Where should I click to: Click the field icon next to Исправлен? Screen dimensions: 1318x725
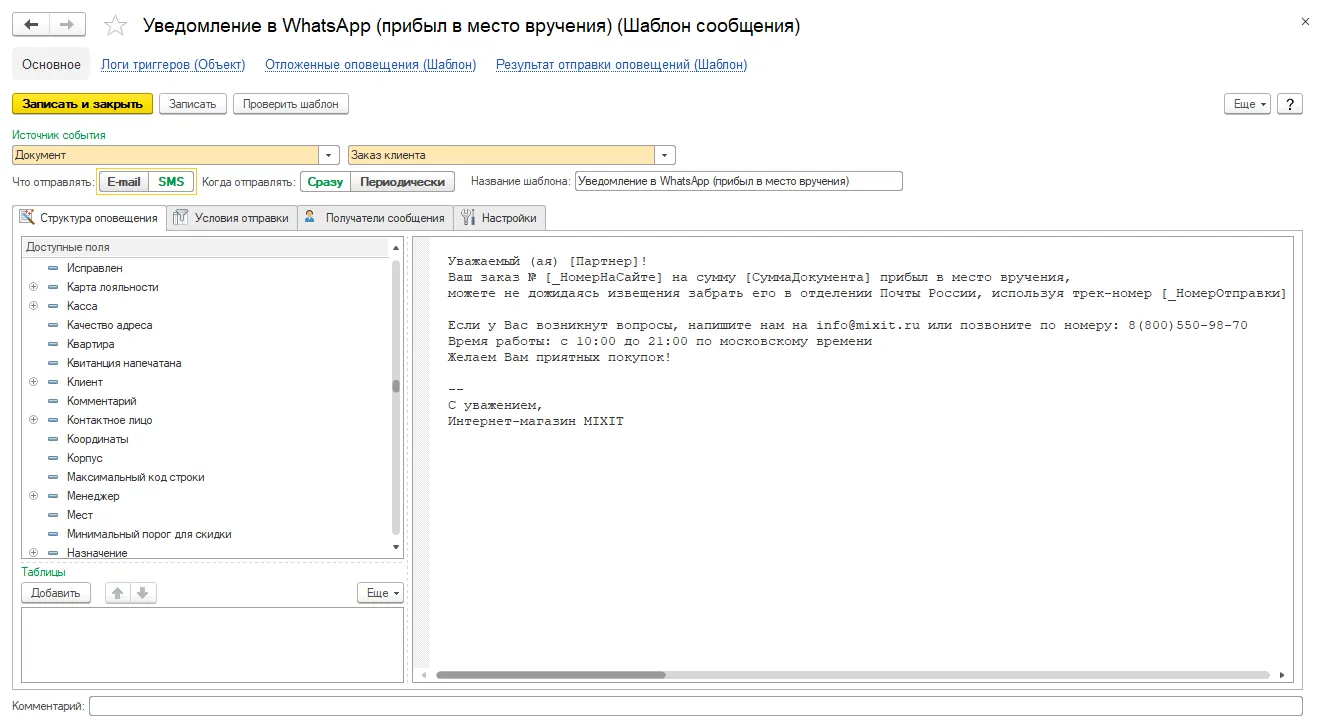[x=53, y=268]
